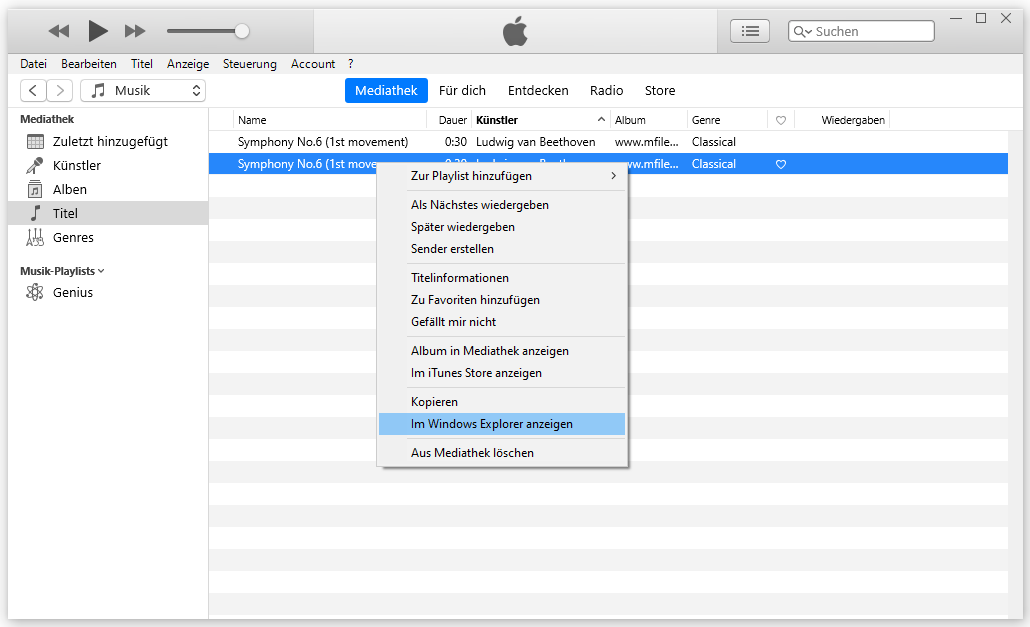This screenshot has height=627, width=1030.
Task: Click the Suchen search field
Action: tap(861, 31)
